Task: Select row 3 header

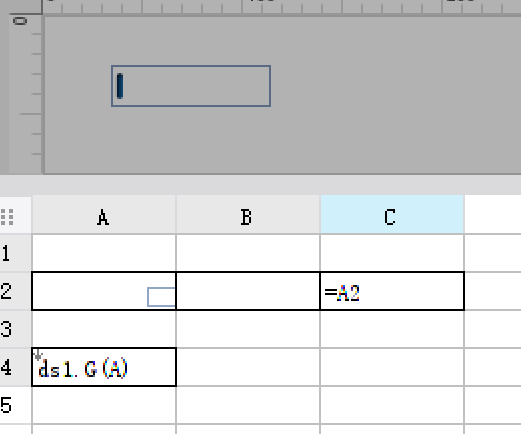Action: pos(16,329)
